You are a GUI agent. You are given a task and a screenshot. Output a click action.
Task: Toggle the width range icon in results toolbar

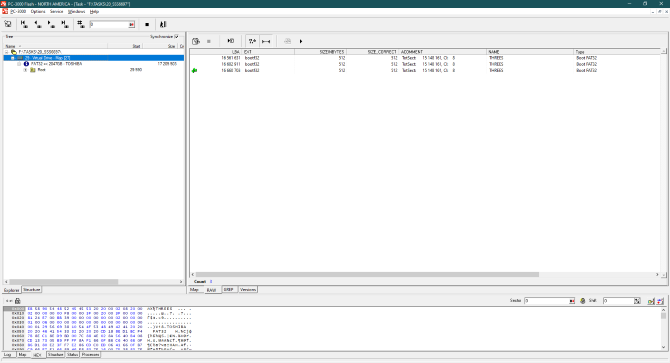point(266,41)
